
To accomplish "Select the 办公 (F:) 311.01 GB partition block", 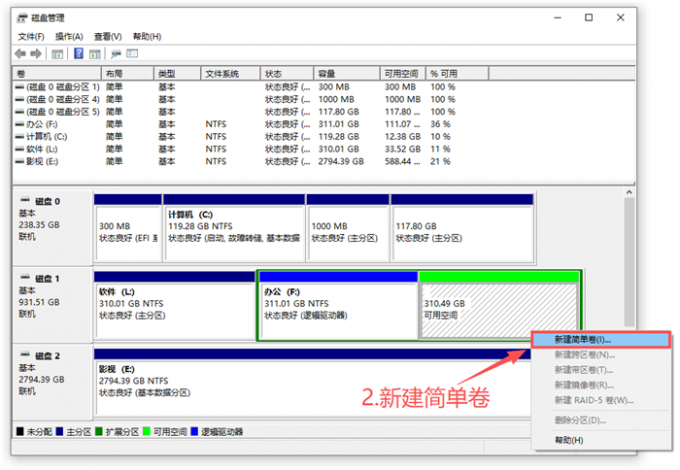I will 337,305.
